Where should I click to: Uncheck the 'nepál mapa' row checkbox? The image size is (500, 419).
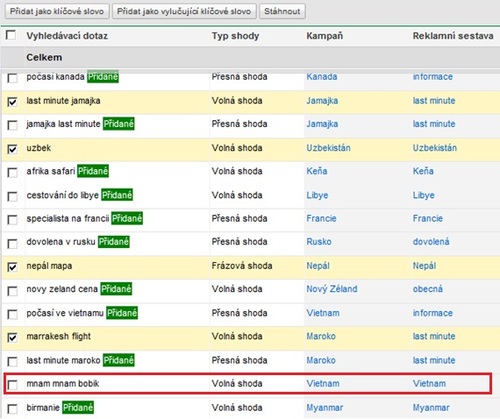(12, 267)
